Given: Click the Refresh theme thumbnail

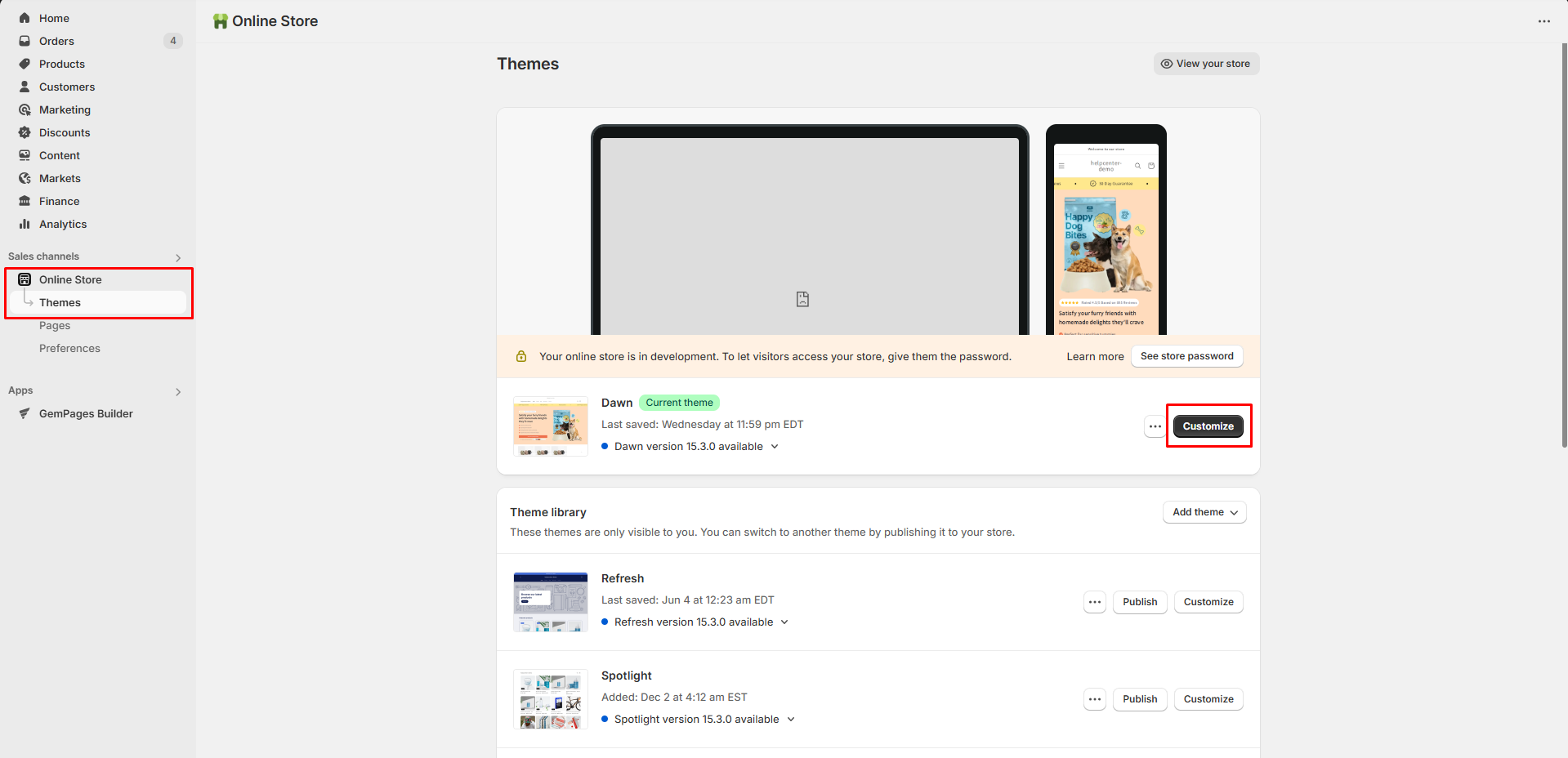Looking at the screenshot, I should pos(550,602).
